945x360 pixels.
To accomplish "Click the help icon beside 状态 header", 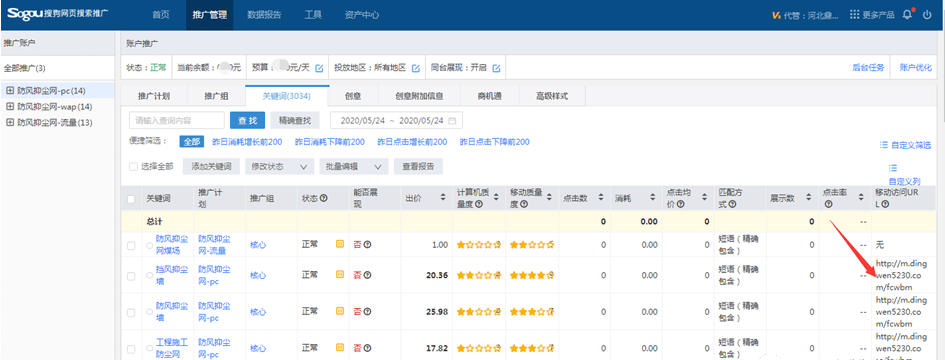I will [324, 198].
